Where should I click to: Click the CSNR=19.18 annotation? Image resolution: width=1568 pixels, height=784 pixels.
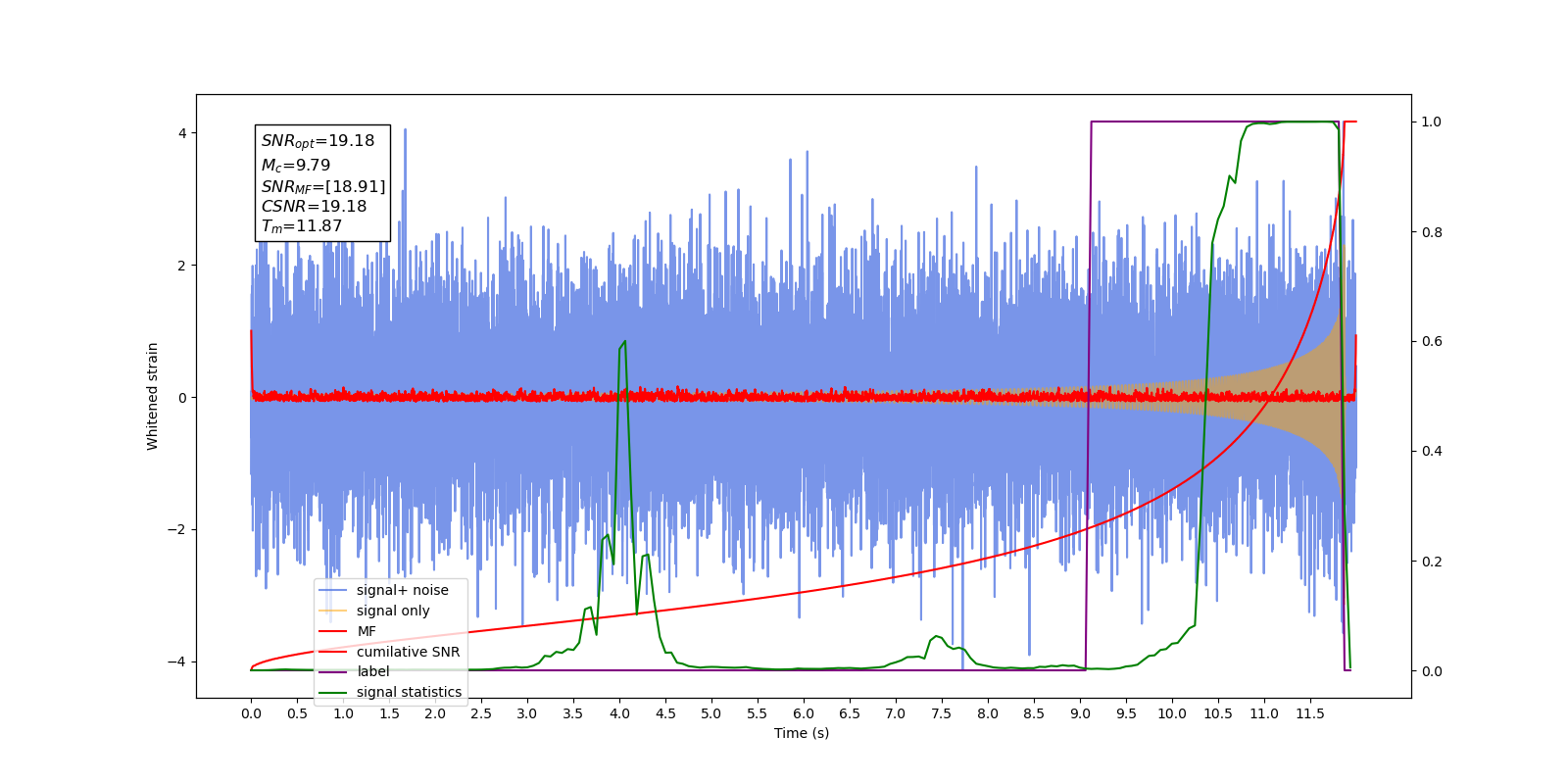click(x=314, y=206)
